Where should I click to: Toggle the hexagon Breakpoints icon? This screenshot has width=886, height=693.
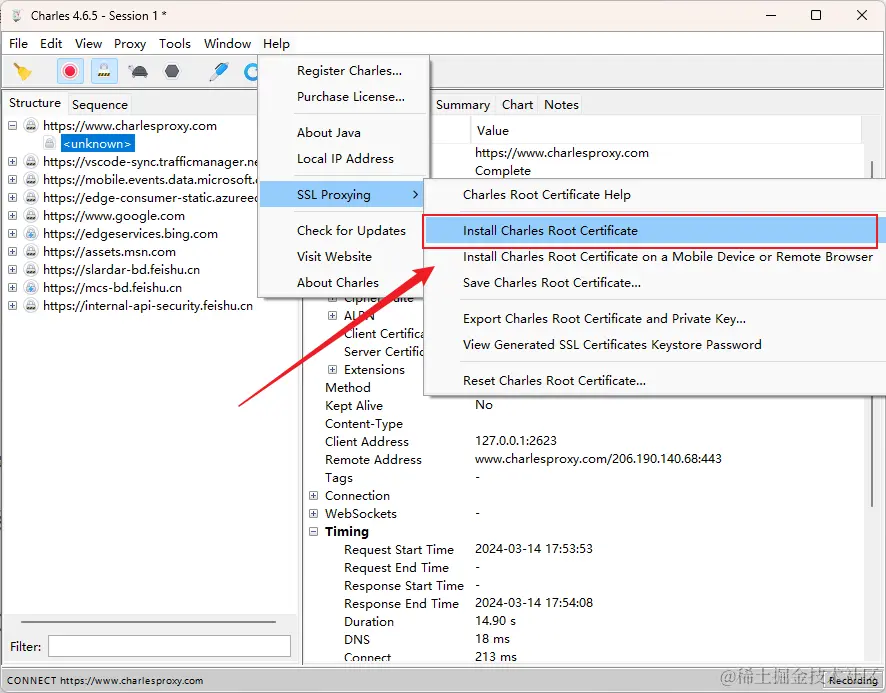point(172,72)
